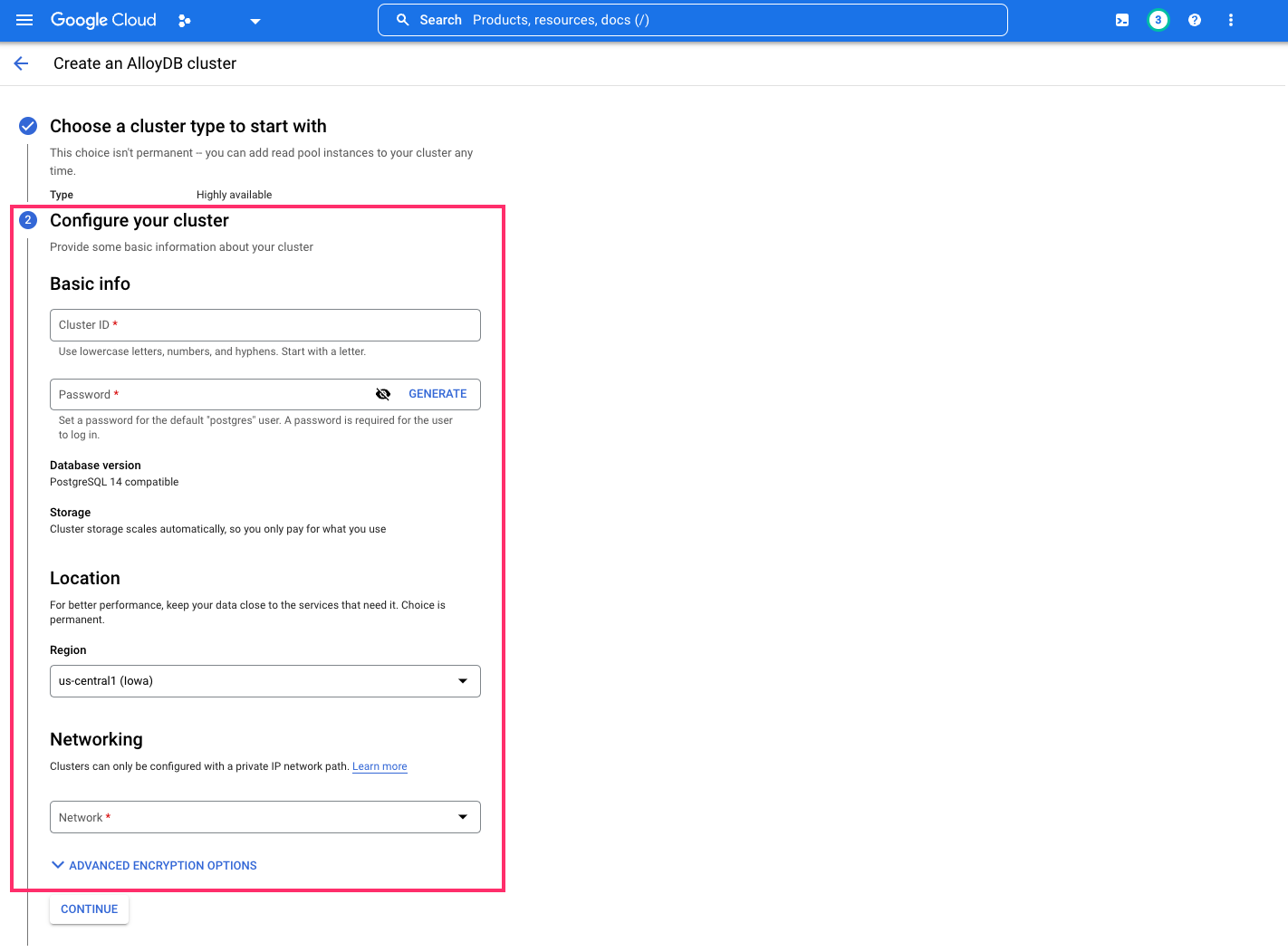Open the Learn more networking link
The image size is (1288, 952).
[380, 766]
